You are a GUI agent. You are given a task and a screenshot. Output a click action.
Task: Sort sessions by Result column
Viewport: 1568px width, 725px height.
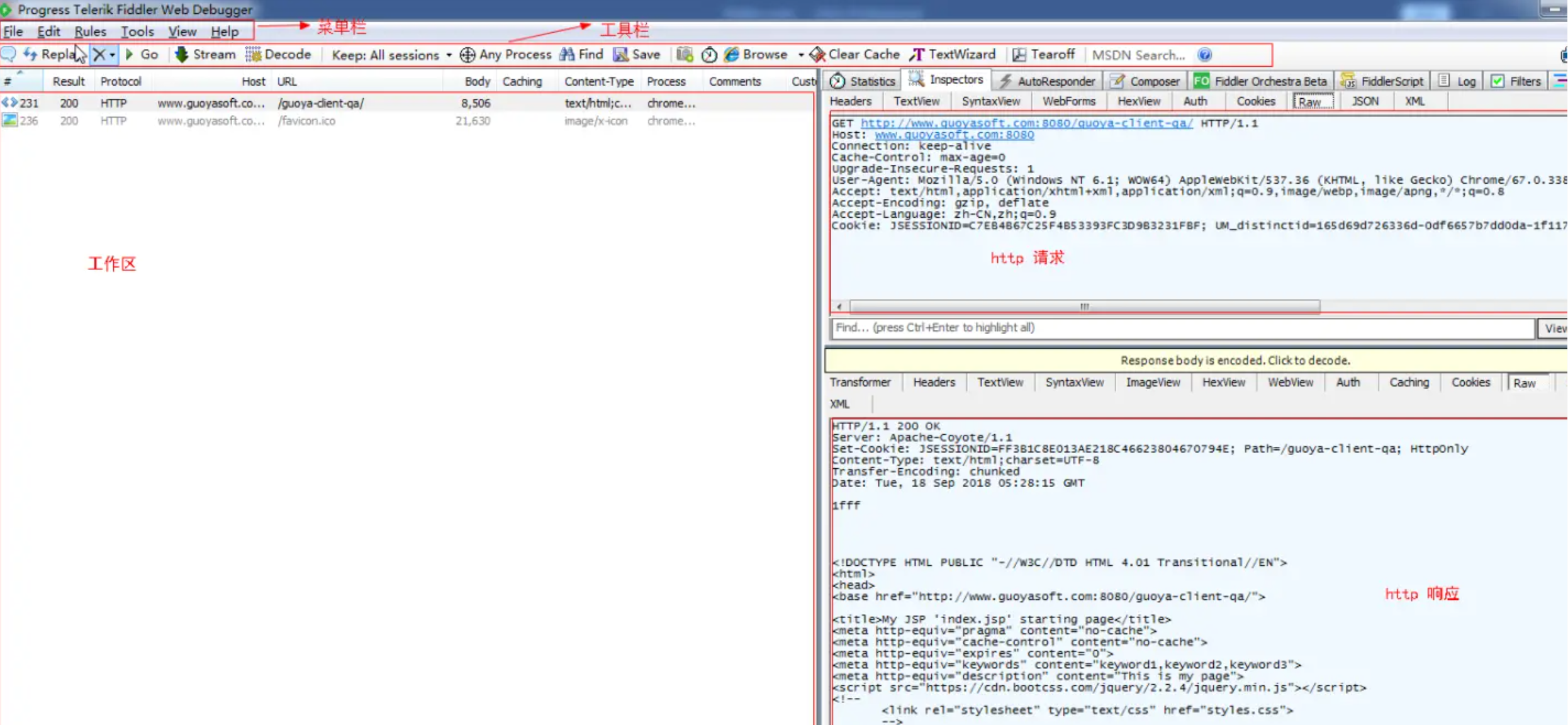click(x=68, y=82)
